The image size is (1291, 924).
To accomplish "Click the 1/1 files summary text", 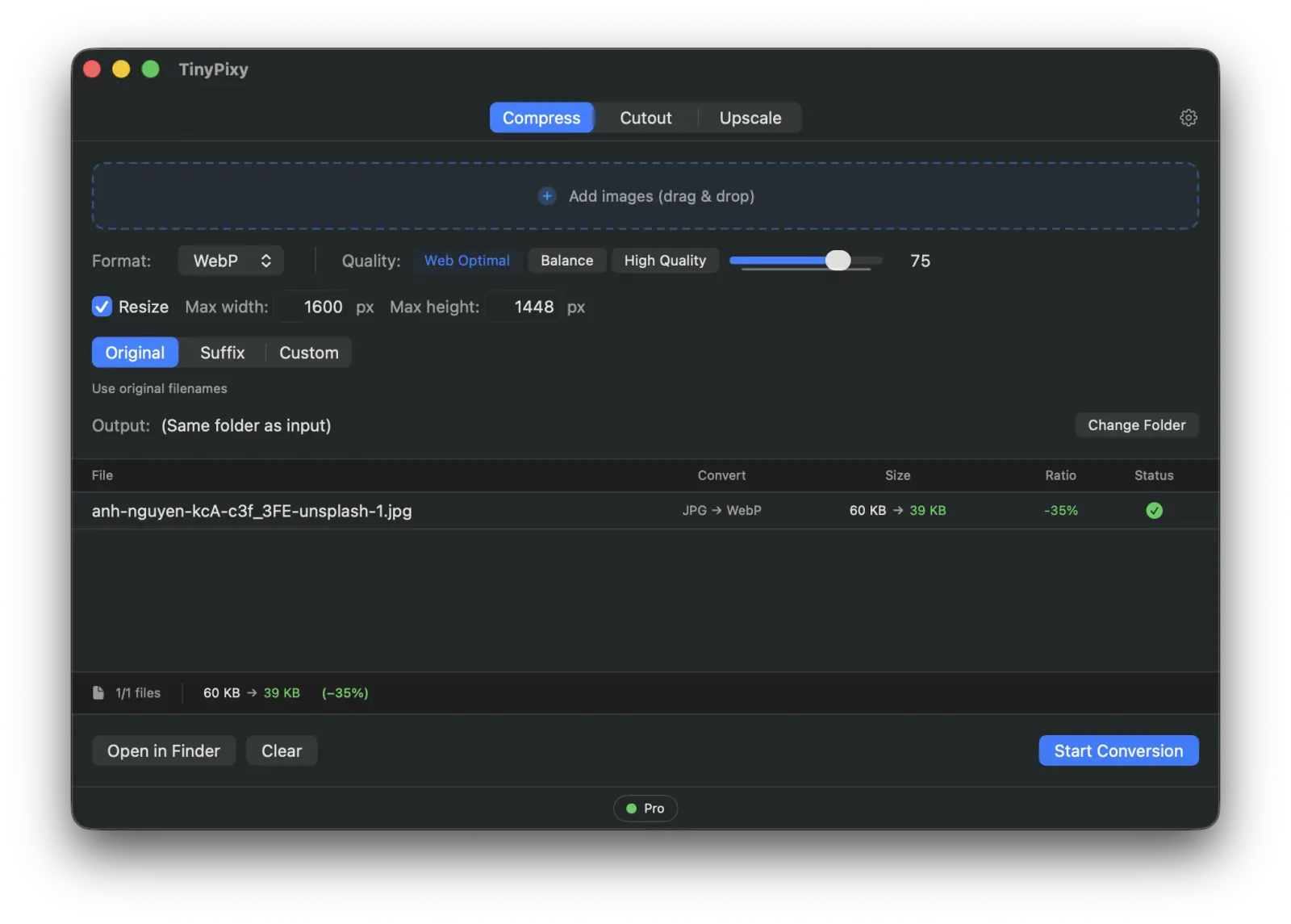I will (x=138, y=692).
